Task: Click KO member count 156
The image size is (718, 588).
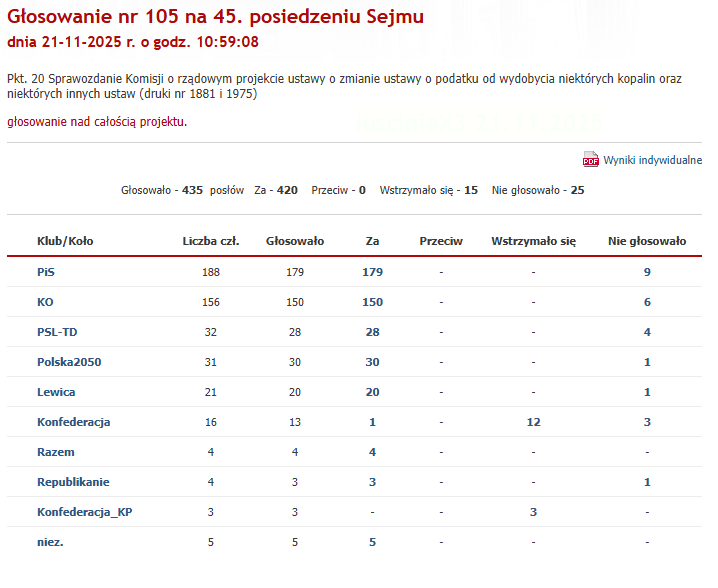Action: (x=211, y=302)
